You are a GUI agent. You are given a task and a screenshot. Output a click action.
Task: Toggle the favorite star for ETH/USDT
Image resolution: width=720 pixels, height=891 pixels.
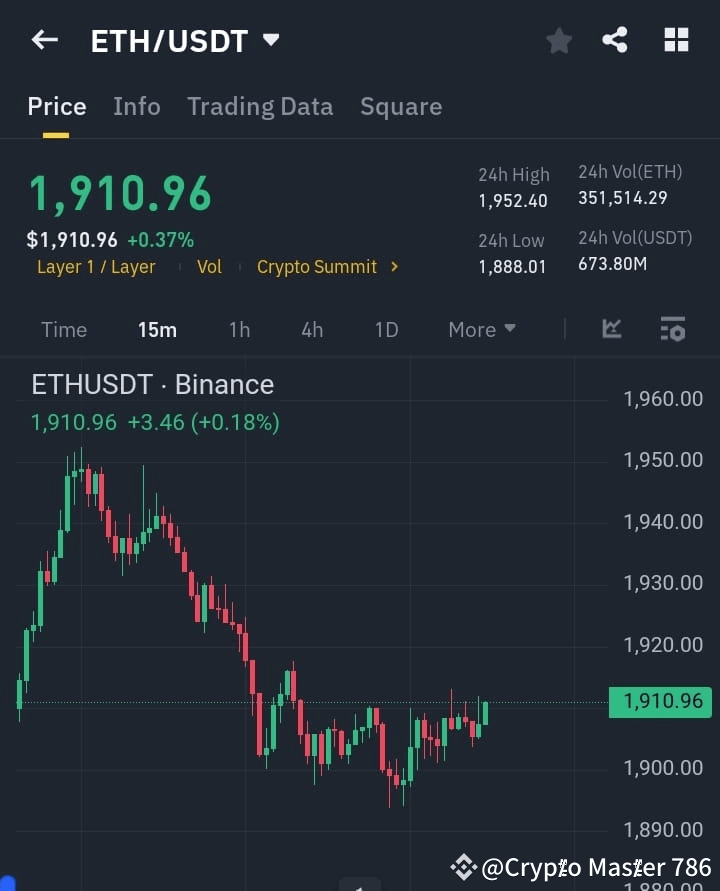558,40
